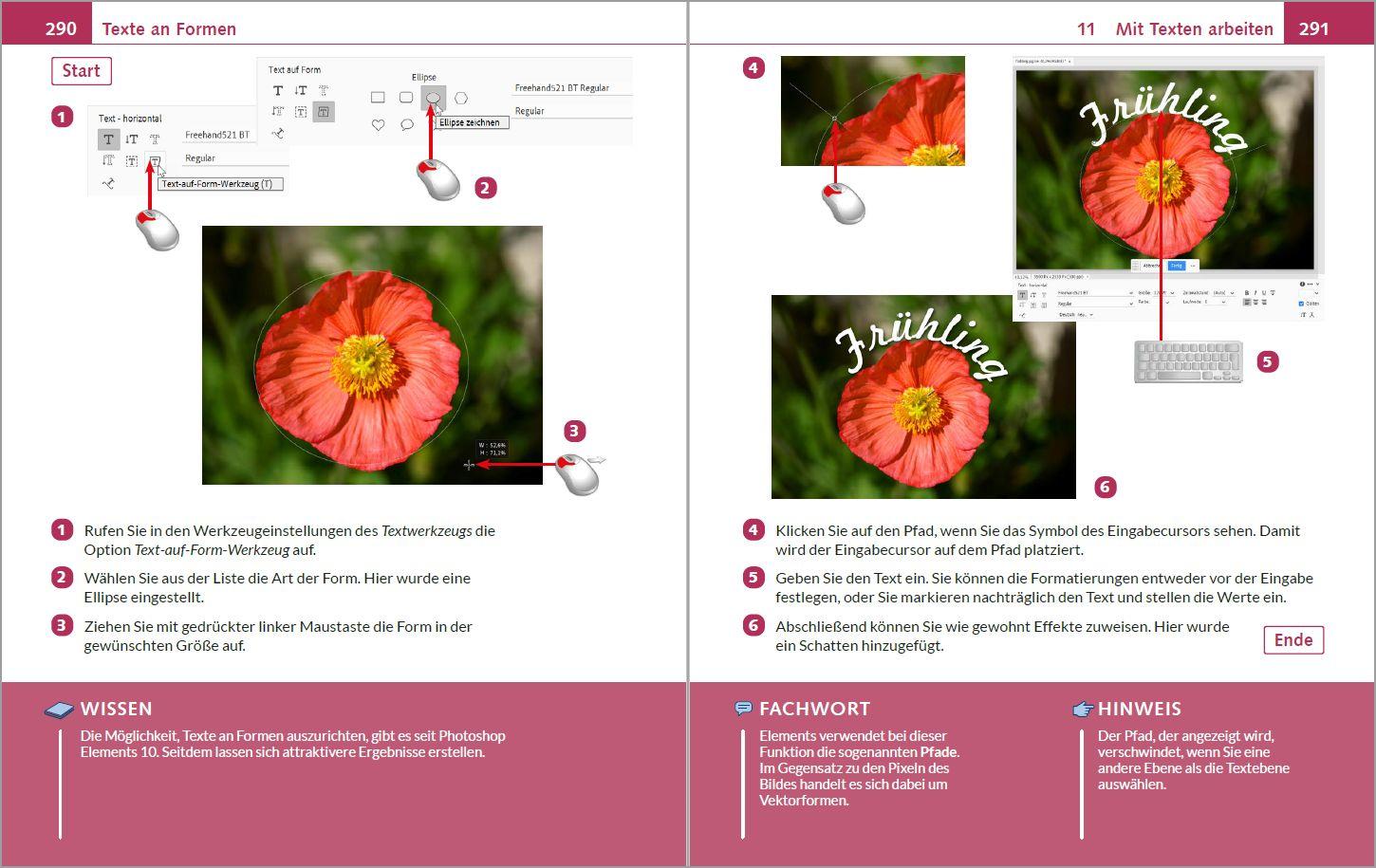Open the options bar overflow menu
Screen dimensions: 1376x868
click(x=1309, y=283)
